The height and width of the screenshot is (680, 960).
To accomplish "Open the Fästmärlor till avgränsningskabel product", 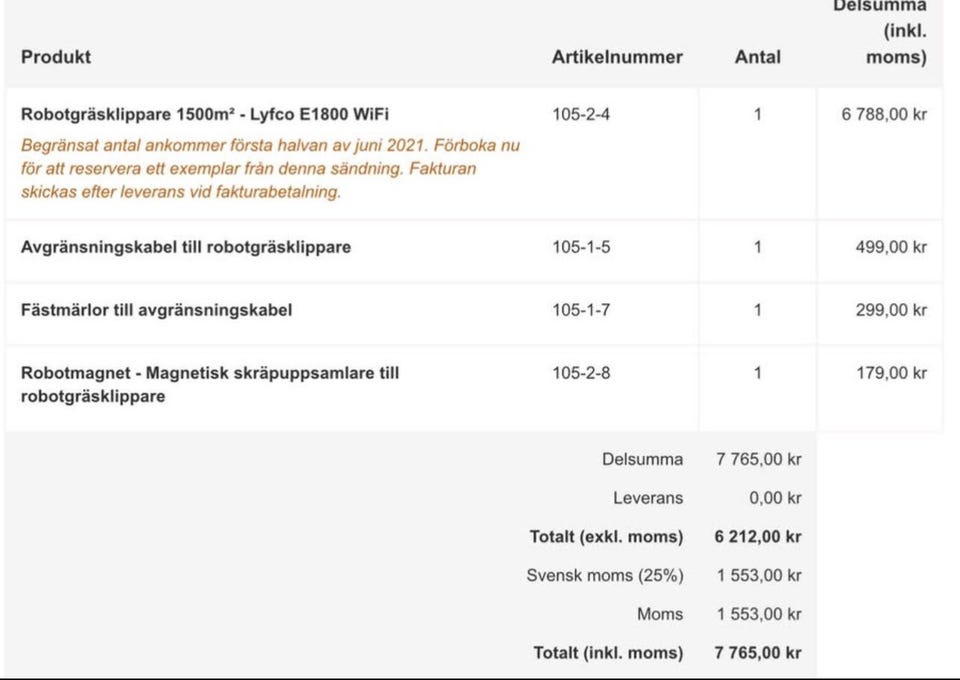I will [156, 310].
